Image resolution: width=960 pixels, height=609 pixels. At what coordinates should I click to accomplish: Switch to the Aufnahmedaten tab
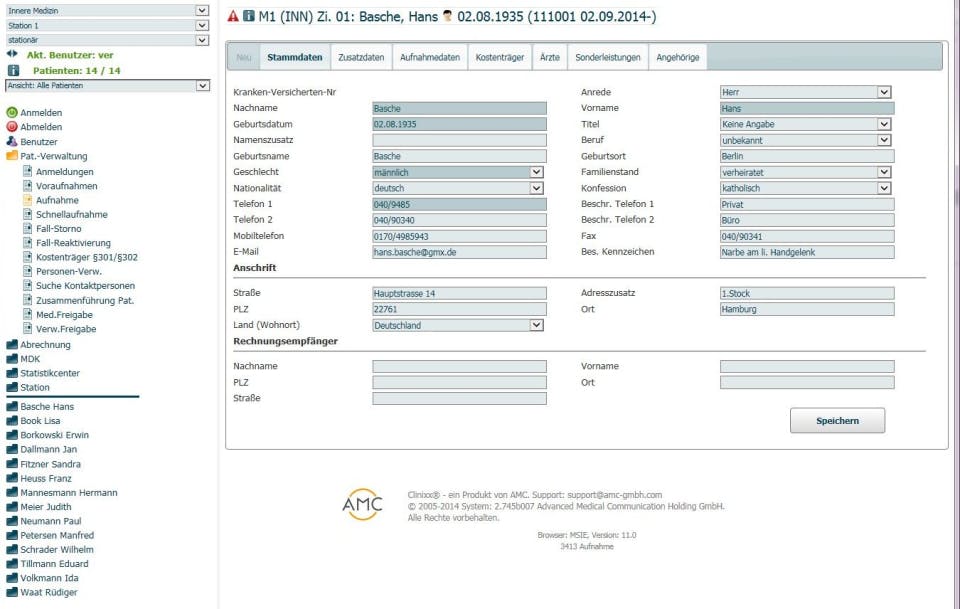pyautogui.click(x=430, y=57)
